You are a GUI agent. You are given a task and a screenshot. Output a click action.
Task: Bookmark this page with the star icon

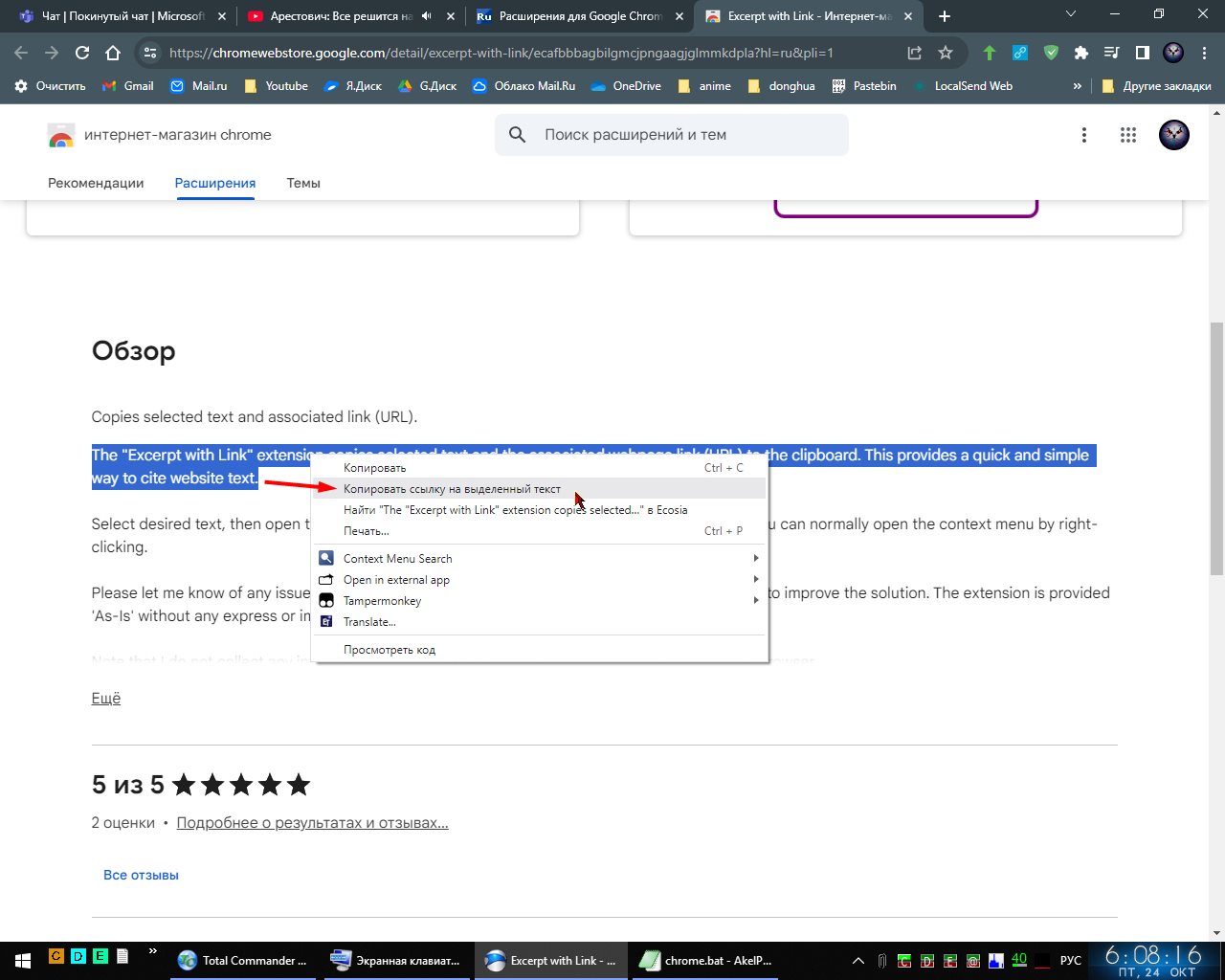point(946,54)
